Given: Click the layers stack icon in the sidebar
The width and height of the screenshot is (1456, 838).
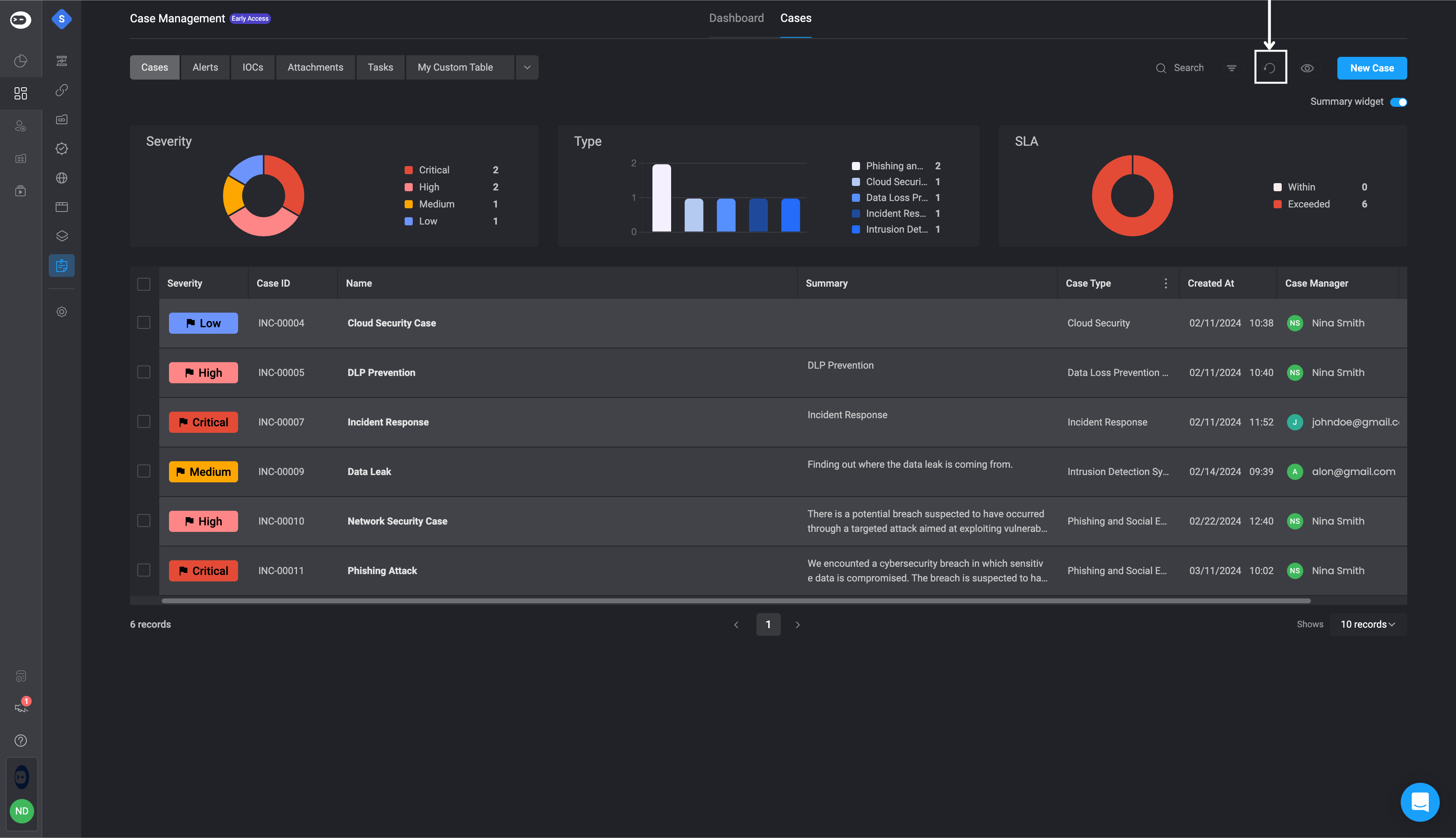Looking at the screenshot, I should click(x=62, y=236).
